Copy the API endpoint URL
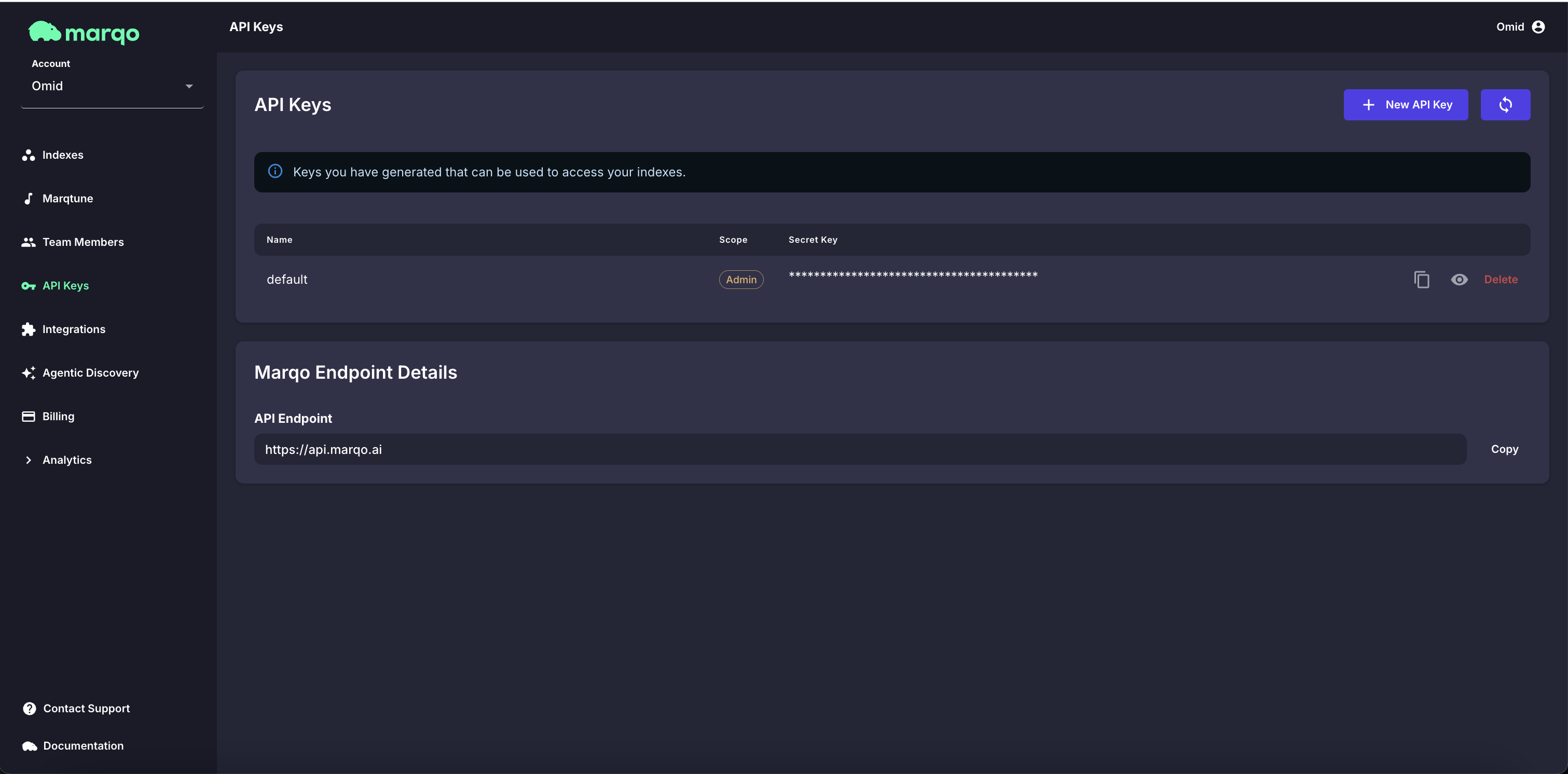The width and height of the screenshot is (1568, 774). click(x=1504, y=449)
